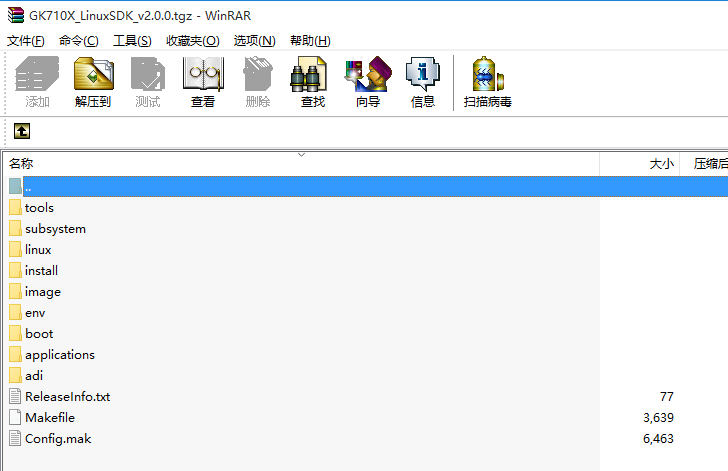
Task: Click the Add (添加) toolbar icon
Action: click(37, 73)
